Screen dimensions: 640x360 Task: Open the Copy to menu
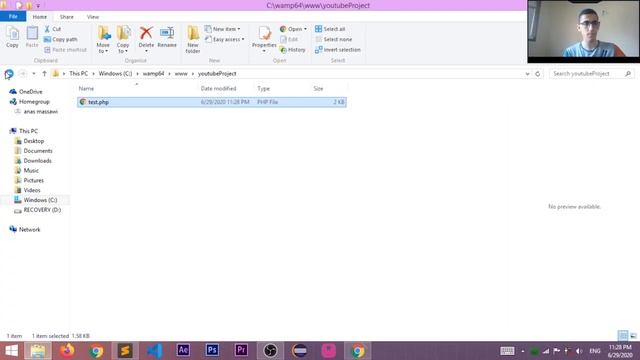[x=123, y=39]
